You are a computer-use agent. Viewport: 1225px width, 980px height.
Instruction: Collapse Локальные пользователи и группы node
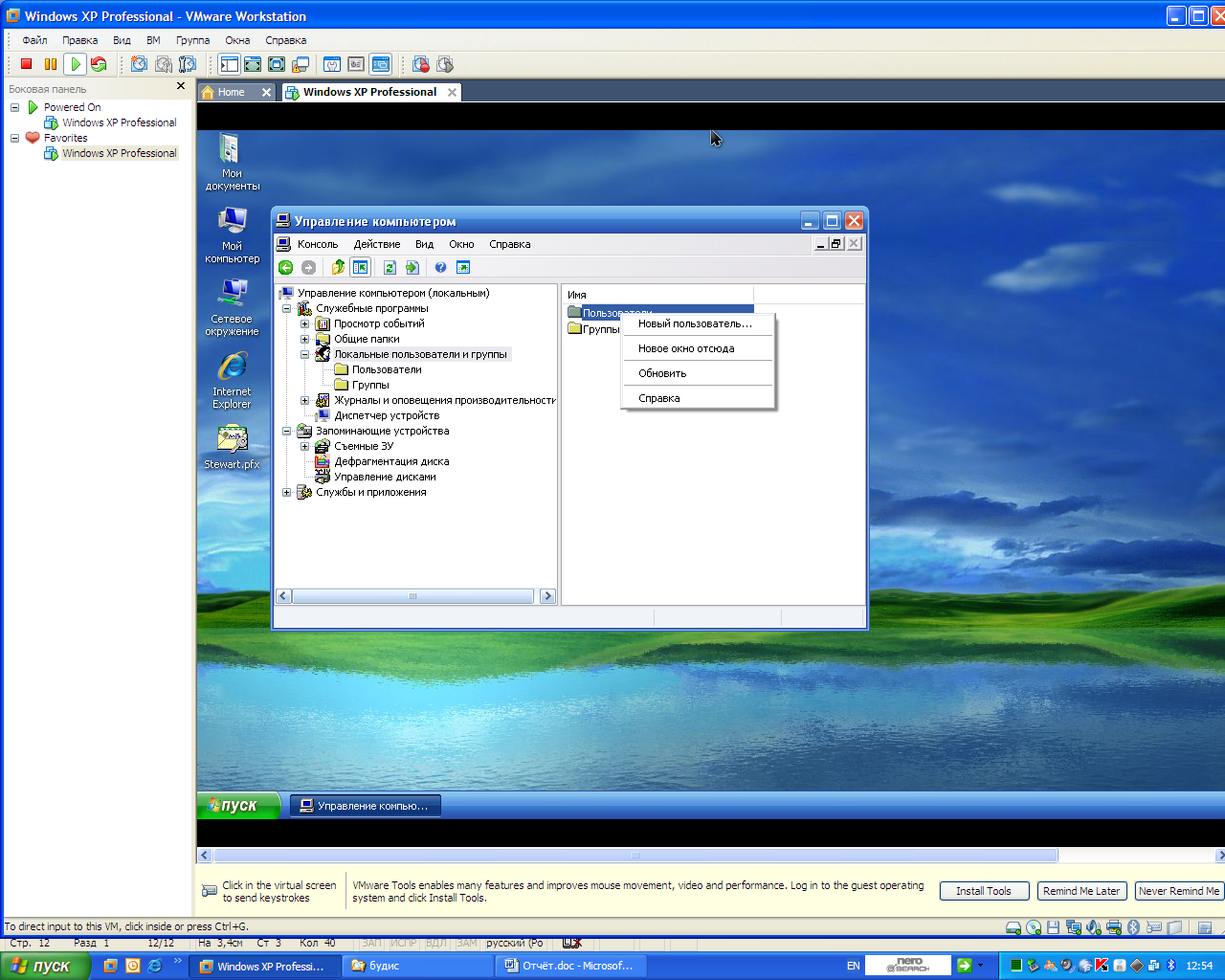pyautogui.click(x=304, y=354)
